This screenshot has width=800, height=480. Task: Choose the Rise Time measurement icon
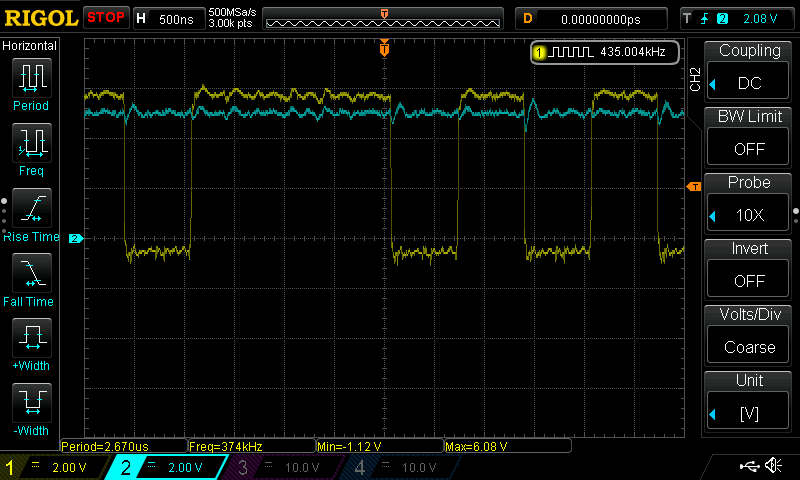pos(31,208)
